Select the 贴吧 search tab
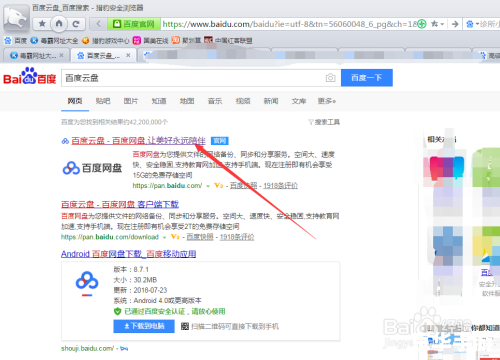The width and height of the screenshot is (500, 360). pos(103,101)
